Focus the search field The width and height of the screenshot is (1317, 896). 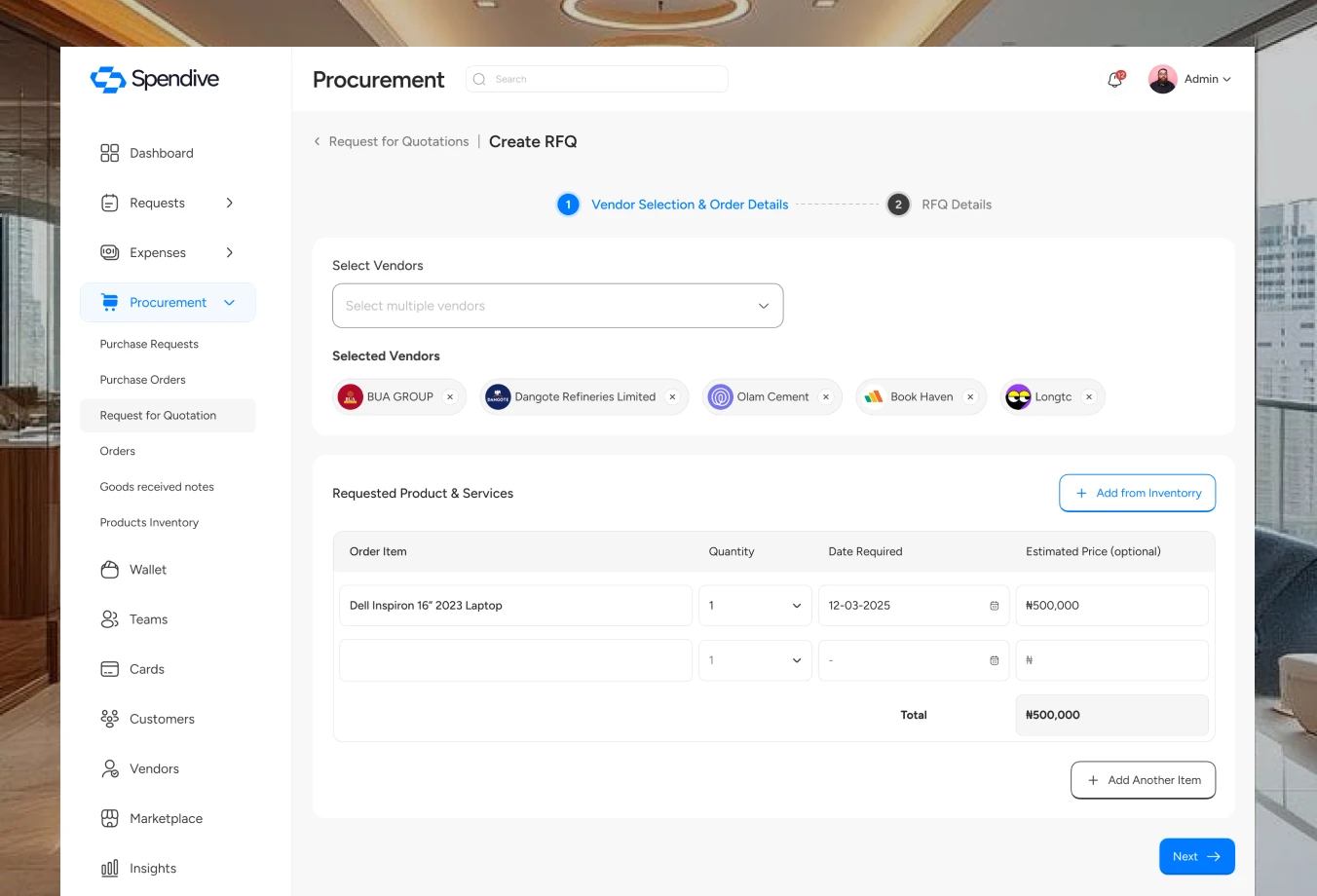[597, 79]
